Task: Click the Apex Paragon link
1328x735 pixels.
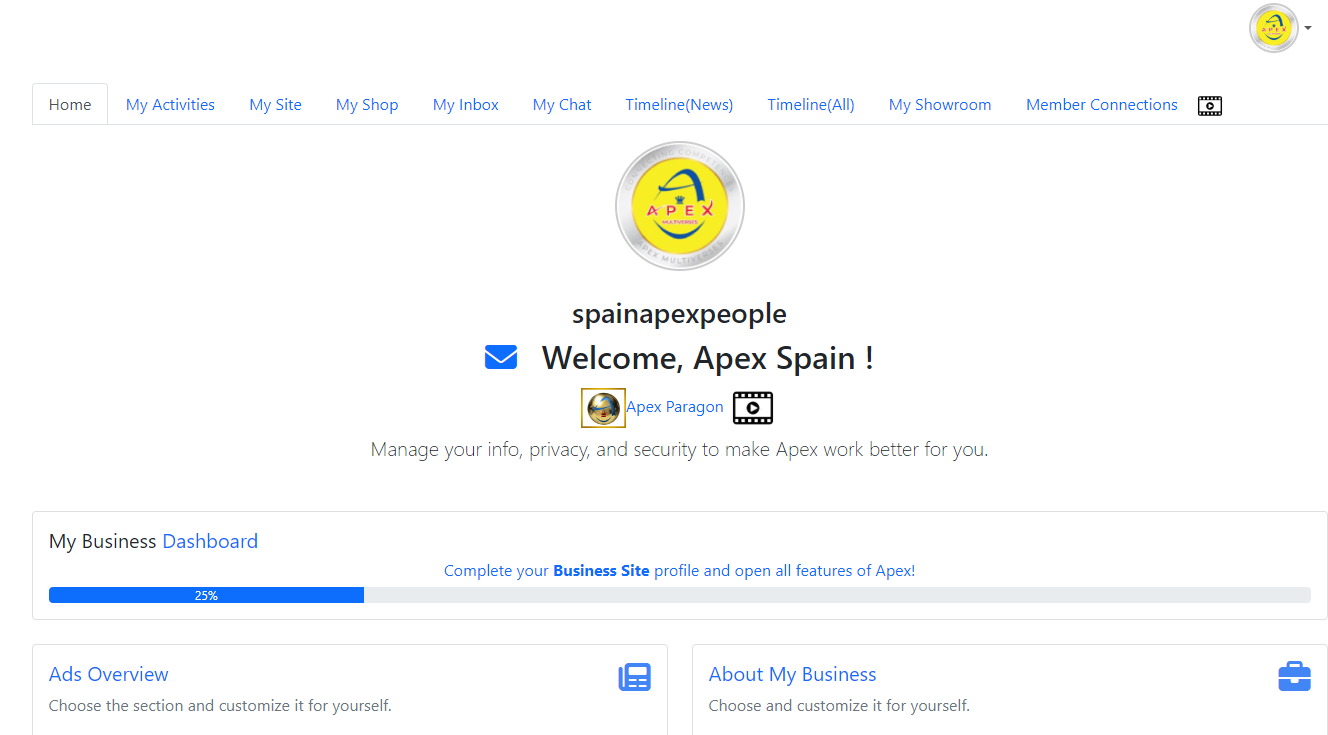Action: tap(674, 407)
